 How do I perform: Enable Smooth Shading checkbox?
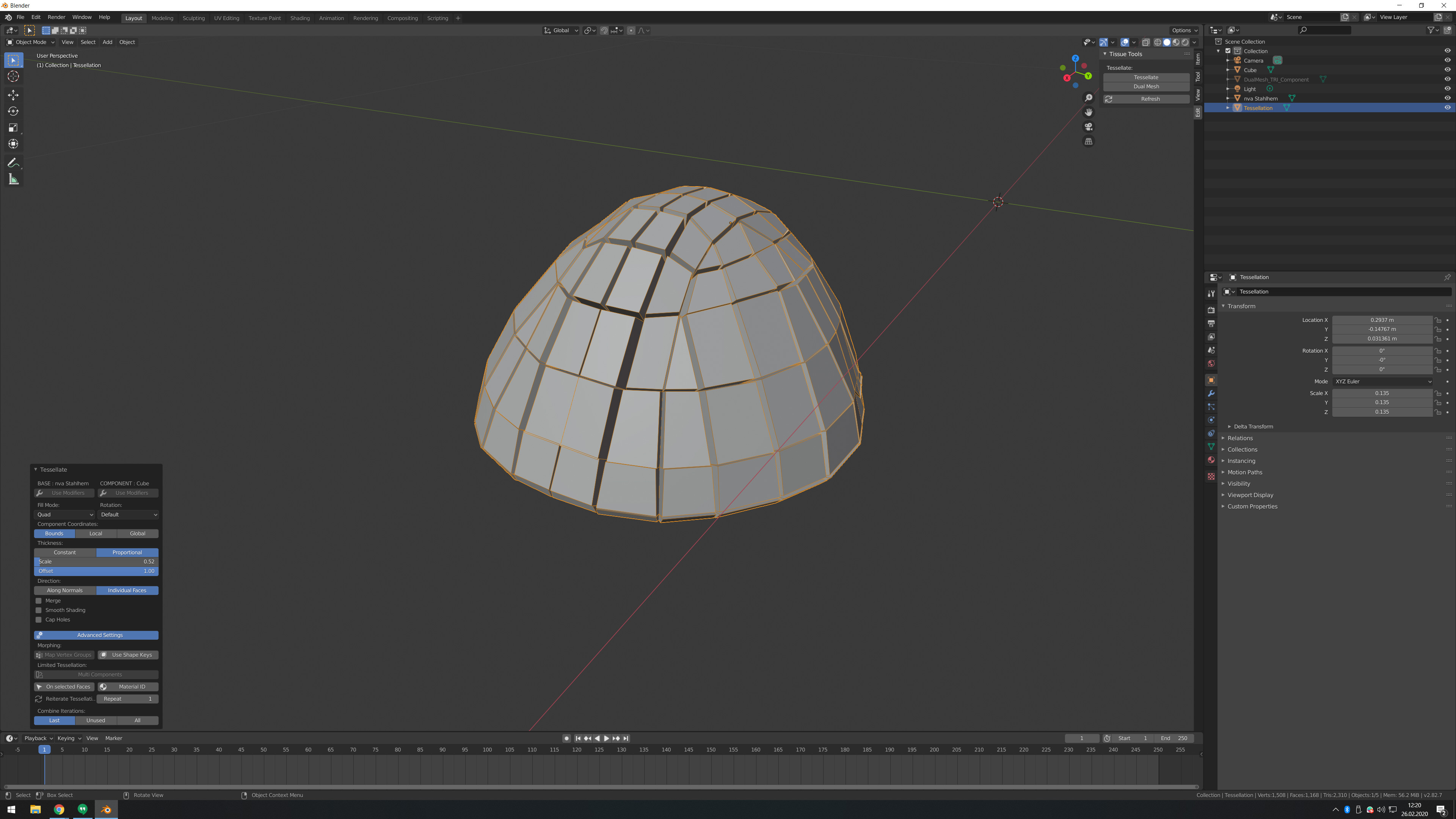coord(38,610)
